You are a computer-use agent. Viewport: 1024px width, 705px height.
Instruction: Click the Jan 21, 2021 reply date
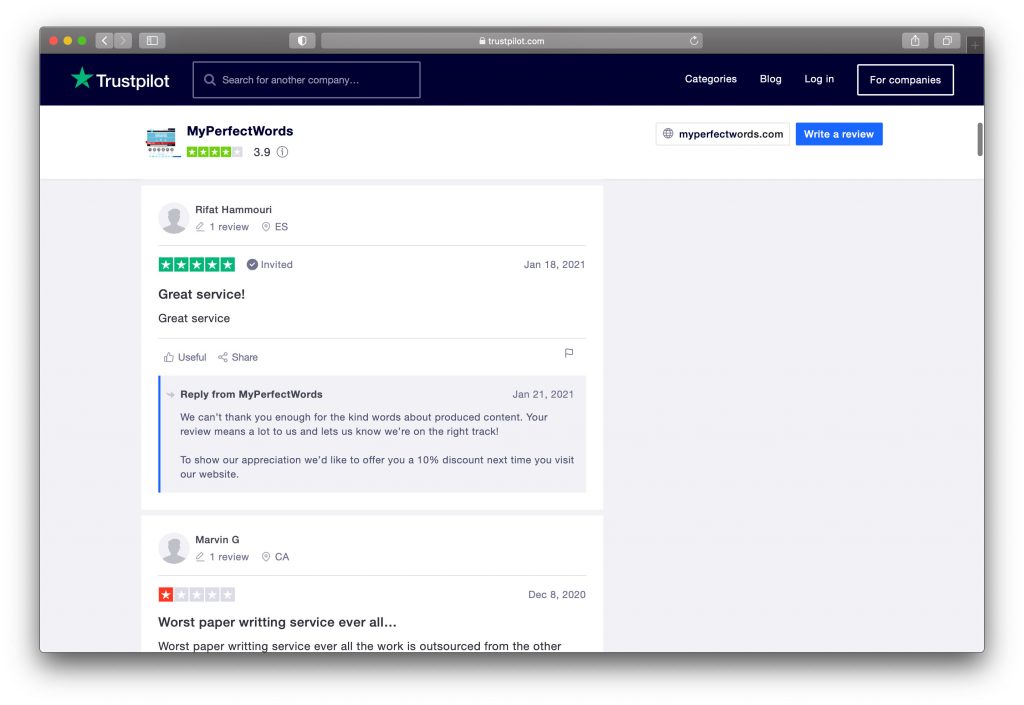point(543,394)
